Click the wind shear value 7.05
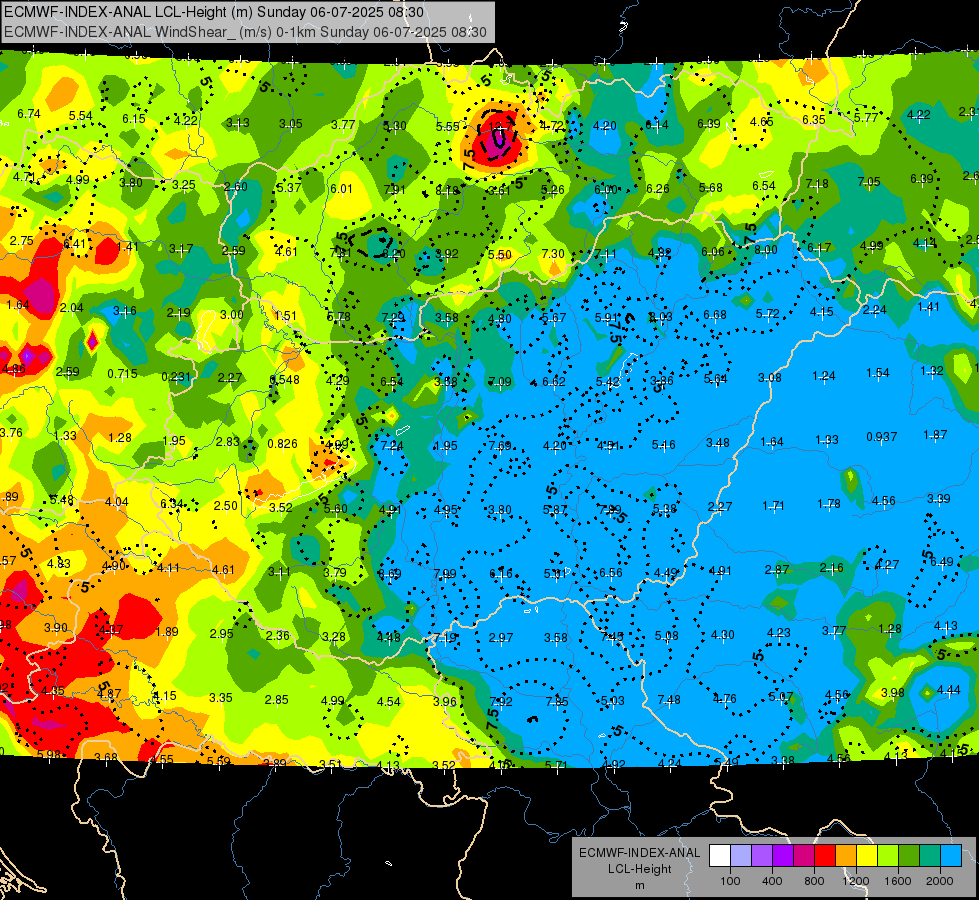The image size is (979, 900). point(869,182)
